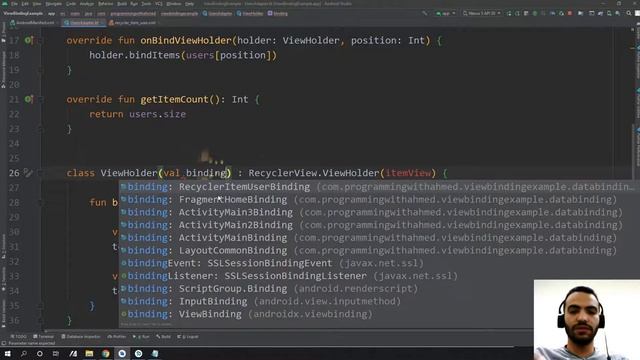The image size is (640, 360).
Task: Select the InputBinding completion suggestion
Action: [x=327, y=301]
